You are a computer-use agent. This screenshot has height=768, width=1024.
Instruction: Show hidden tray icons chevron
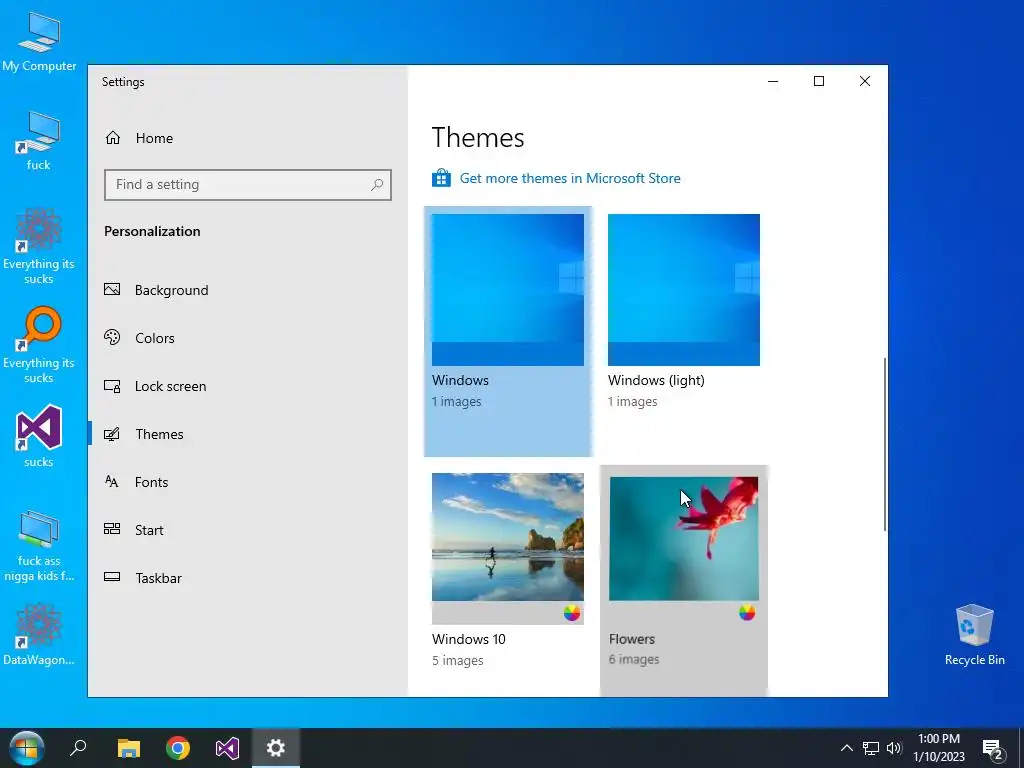coord(846,748)
